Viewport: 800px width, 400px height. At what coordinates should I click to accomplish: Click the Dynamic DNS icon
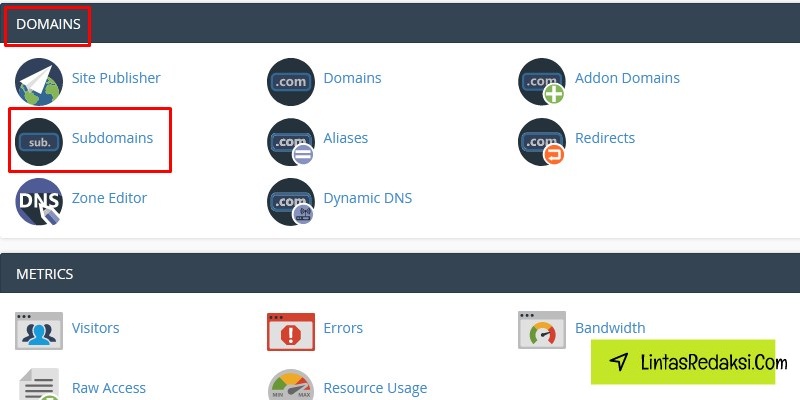click(291, 202)
